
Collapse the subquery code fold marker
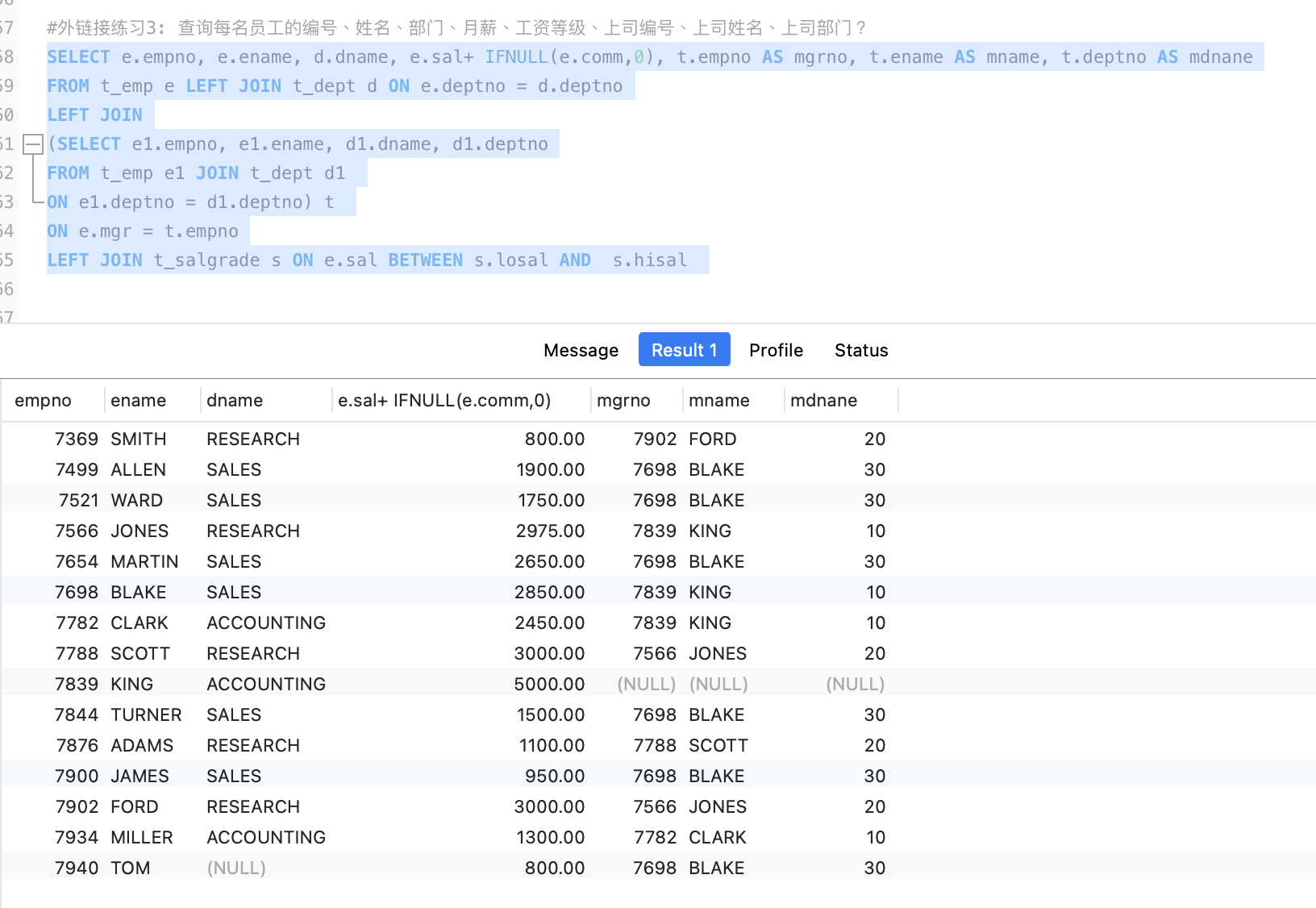click(33, 144)
